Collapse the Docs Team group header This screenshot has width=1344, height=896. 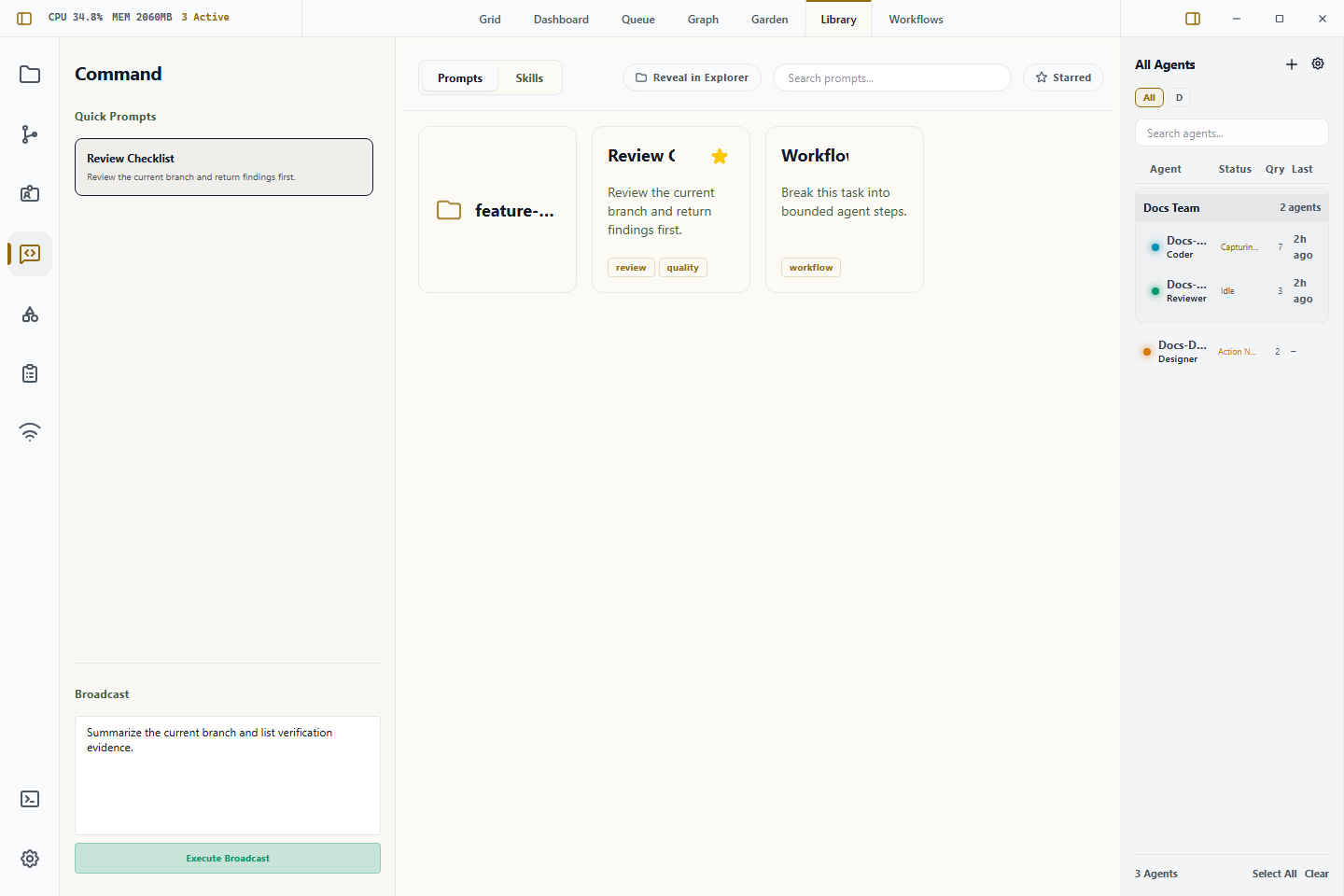[1231, 207]
